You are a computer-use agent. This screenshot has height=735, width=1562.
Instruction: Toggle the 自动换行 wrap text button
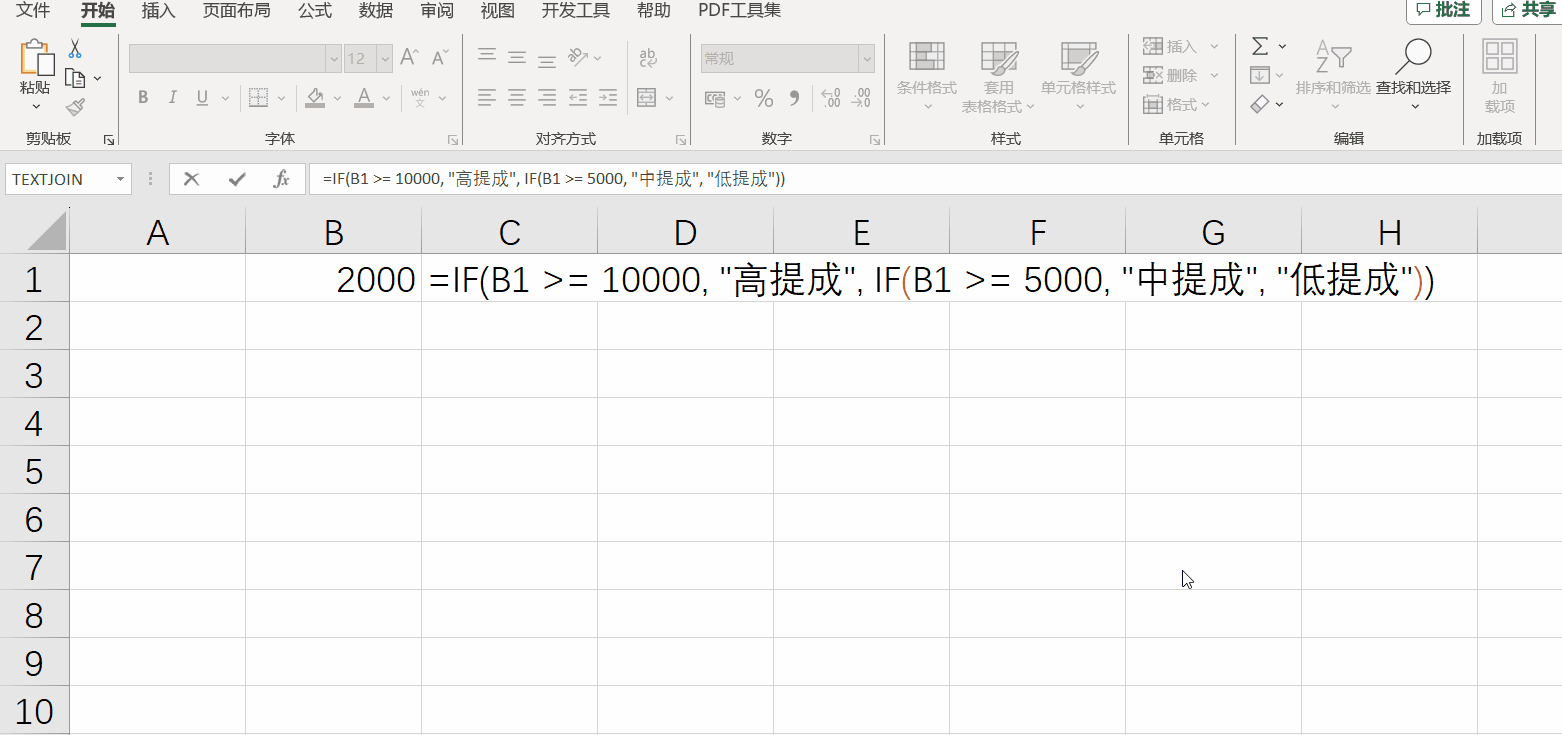click(x=647, y=58)
